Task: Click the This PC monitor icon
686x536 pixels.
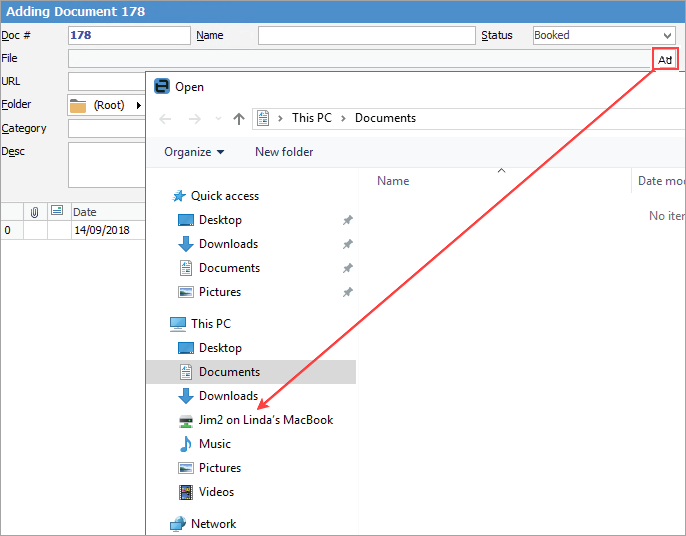Action: click(178, 324)
